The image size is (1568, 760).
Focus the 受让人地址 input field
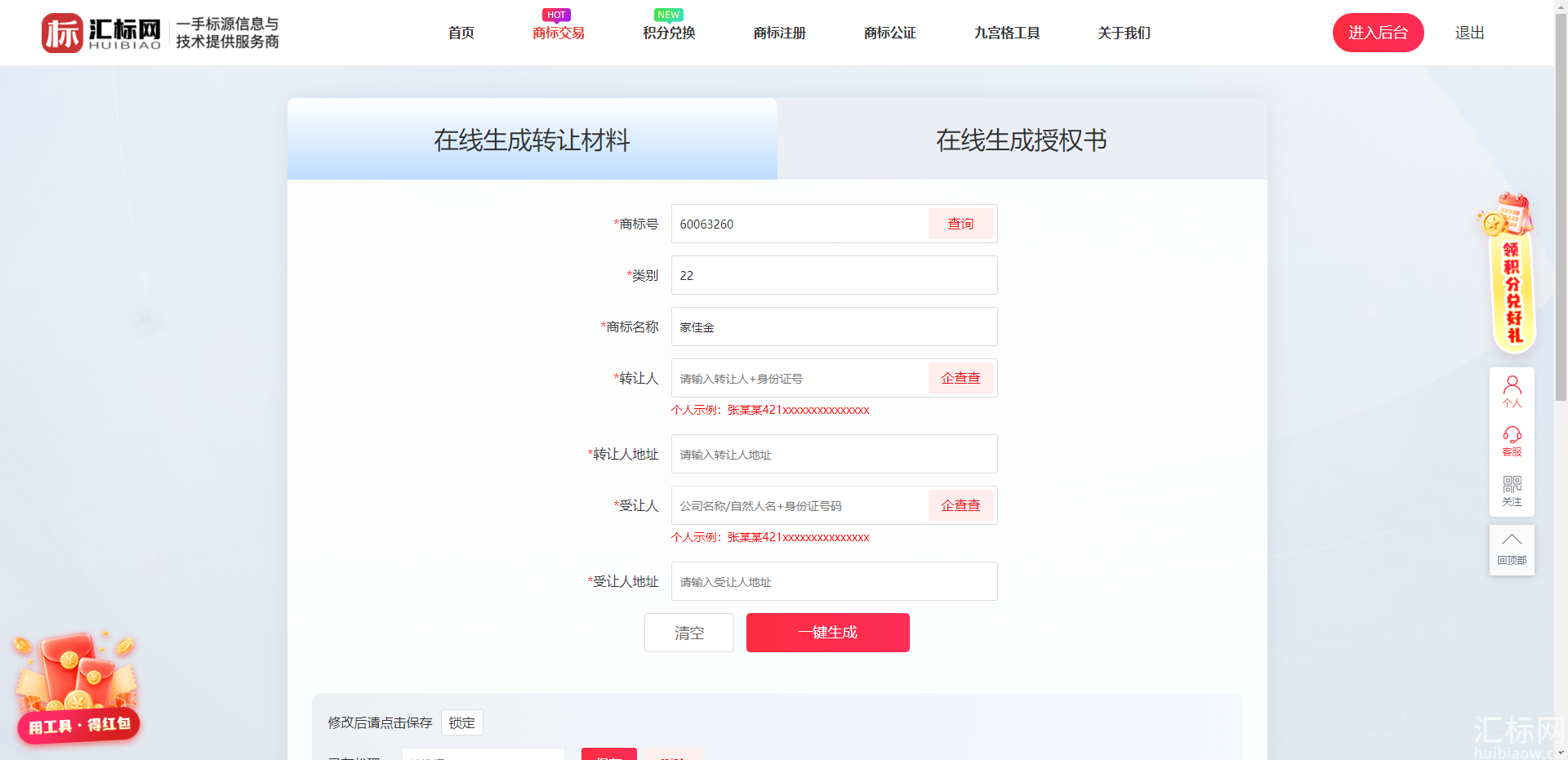[x=834, y=581]
